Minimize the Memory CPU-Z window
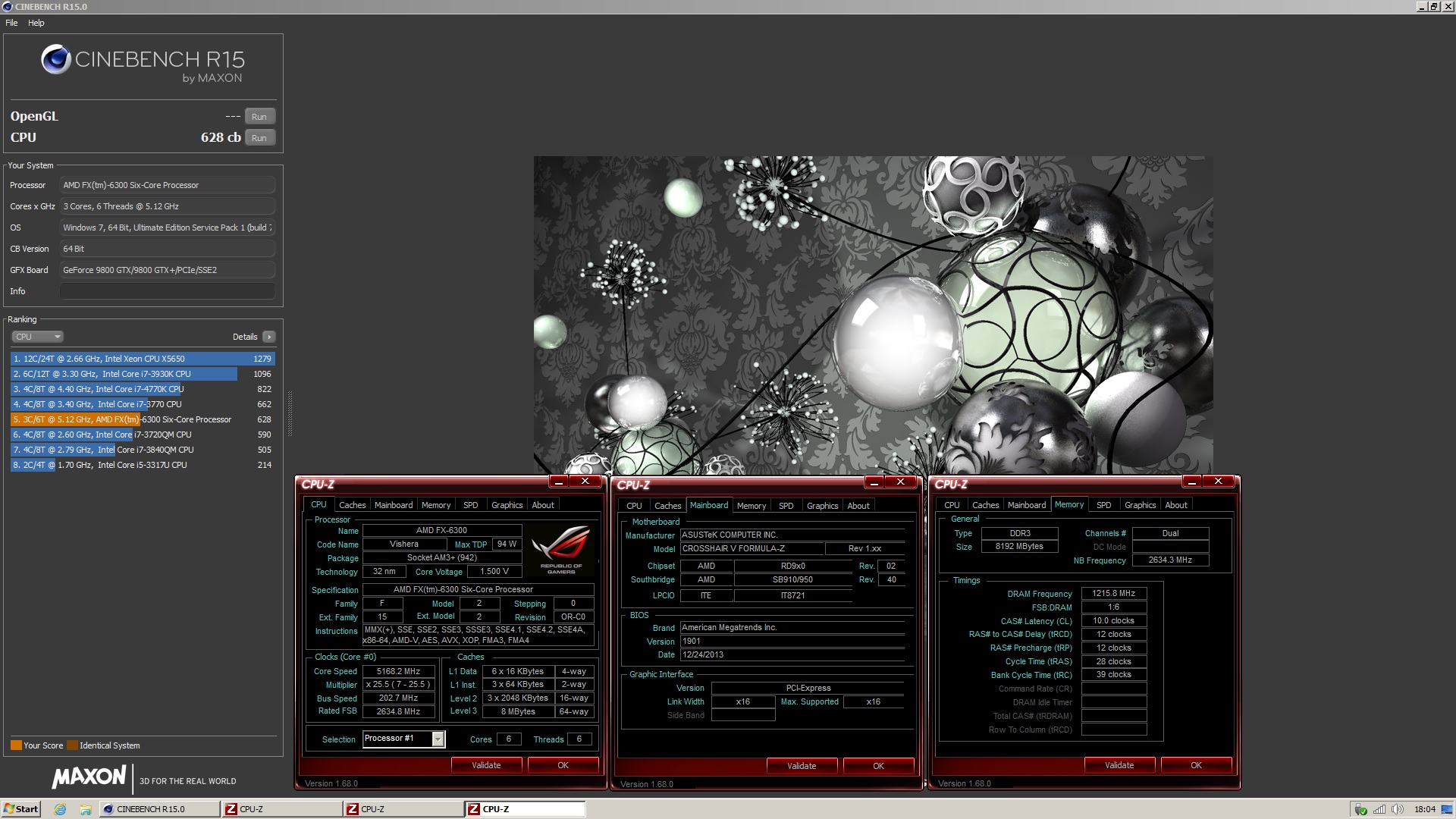 coord(1192,482)
